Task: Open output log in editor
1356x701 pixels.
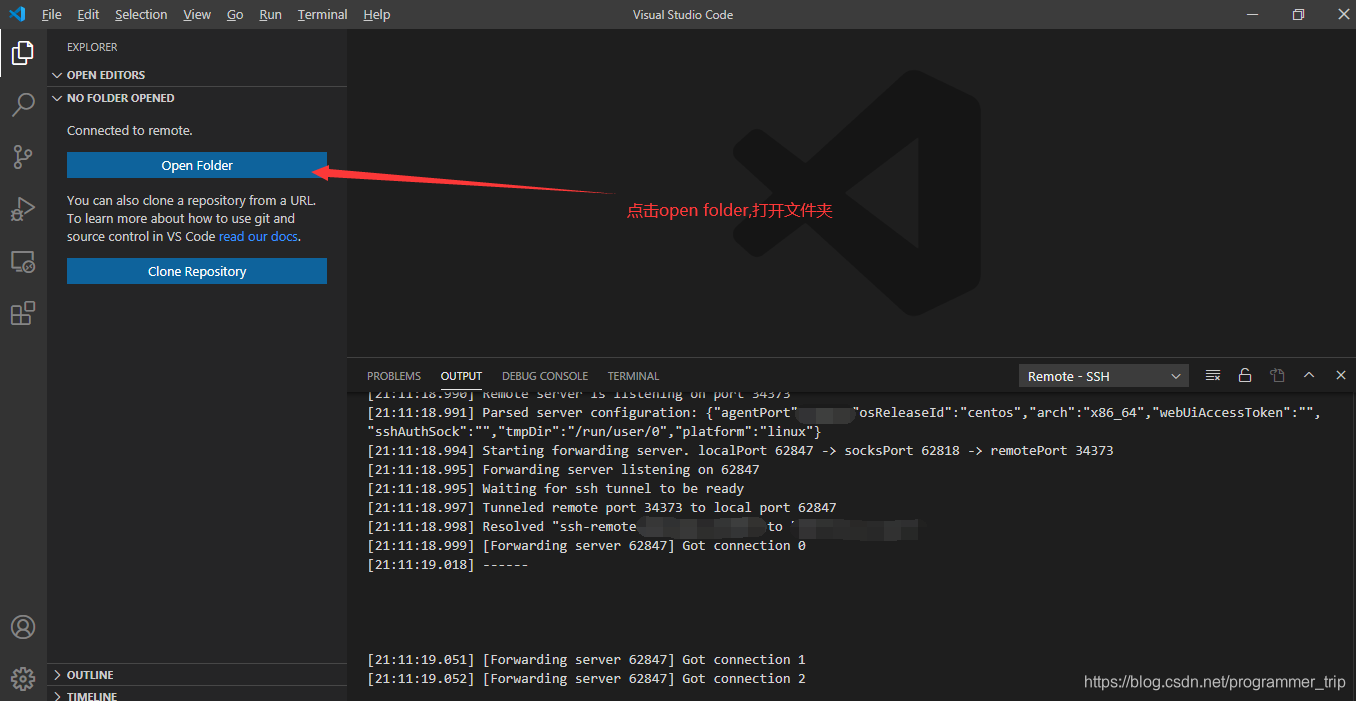Action: coord(1277,376)
